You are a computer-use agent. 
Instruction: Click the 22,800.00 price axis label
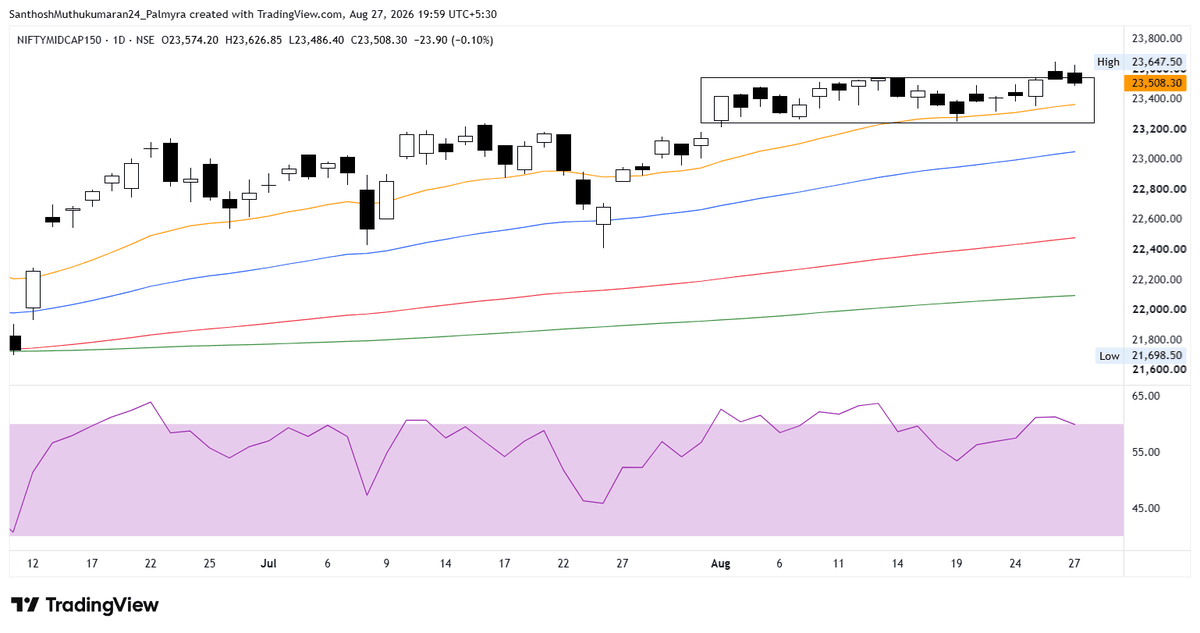(1158, 189)
